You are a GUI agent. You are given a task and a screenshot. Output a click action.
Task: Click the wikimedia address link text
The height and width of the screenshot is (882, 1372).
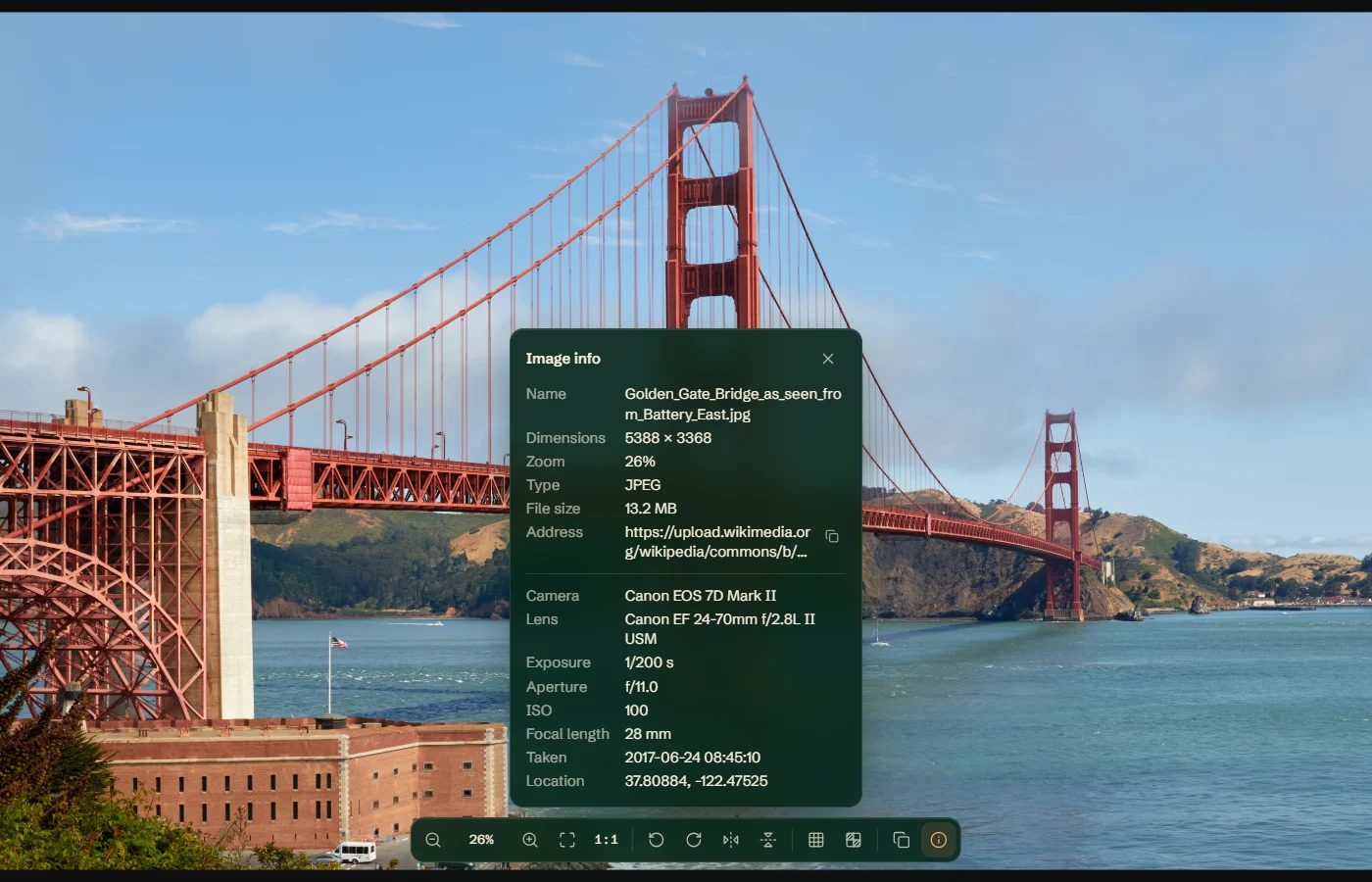click(717, 542)
